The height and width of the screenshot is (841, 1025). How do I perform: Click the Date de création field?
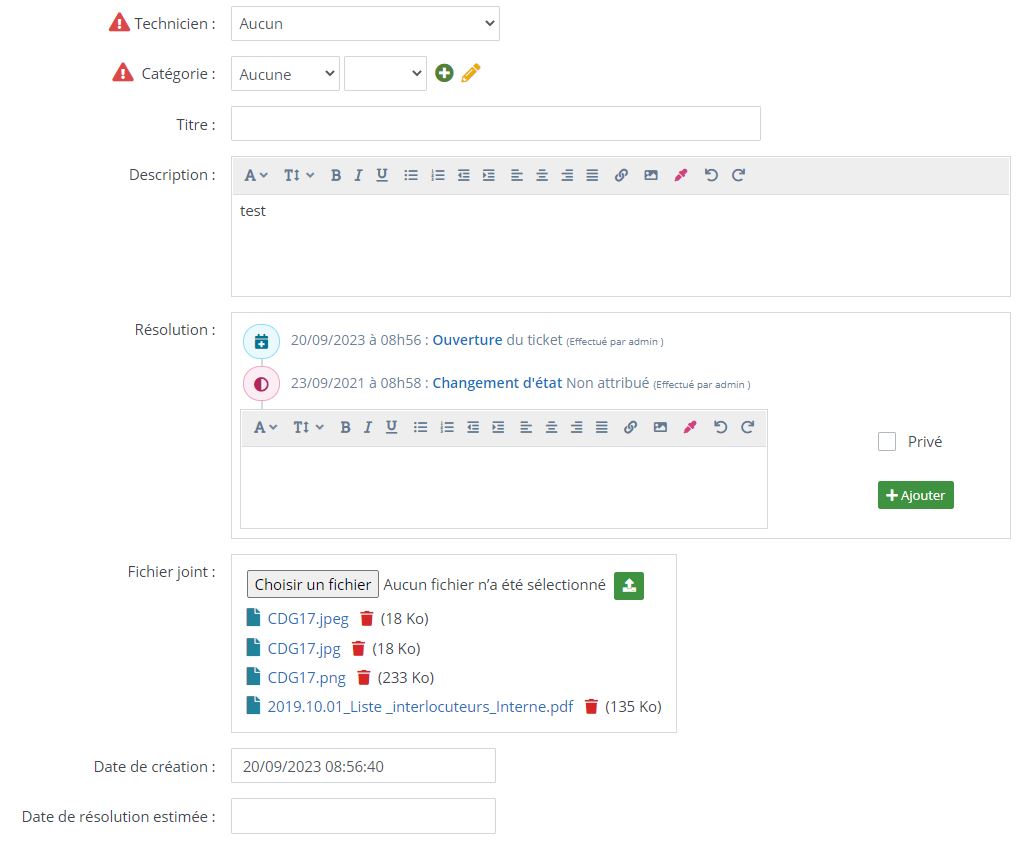point(363,766)
